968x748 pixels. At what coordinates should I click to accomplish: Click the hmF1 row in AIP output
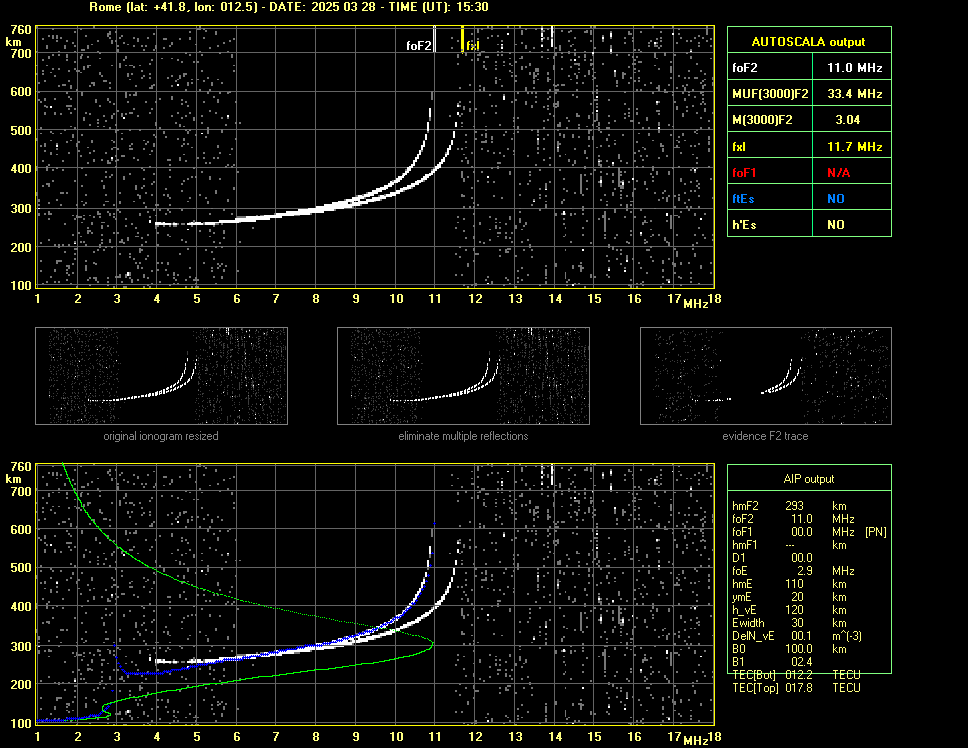[x=790, y=545]
